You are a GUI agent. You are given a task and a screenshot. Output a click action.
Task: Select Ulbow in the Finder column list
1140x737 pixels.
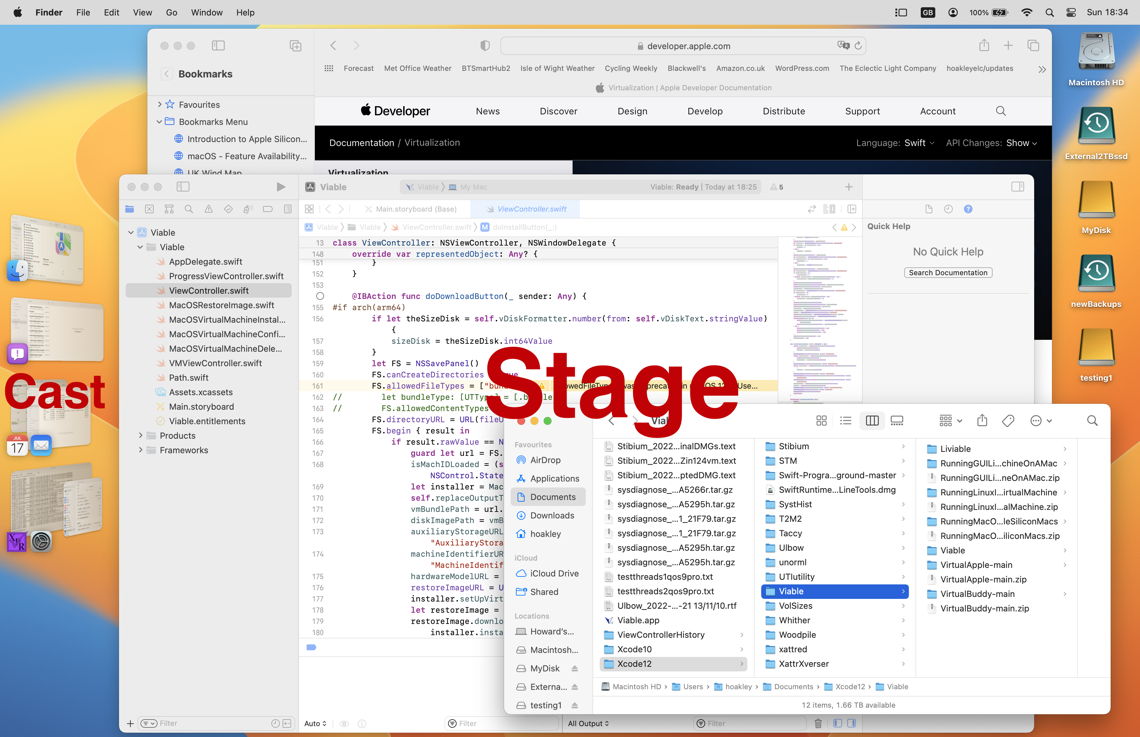(x=793, y=548)
